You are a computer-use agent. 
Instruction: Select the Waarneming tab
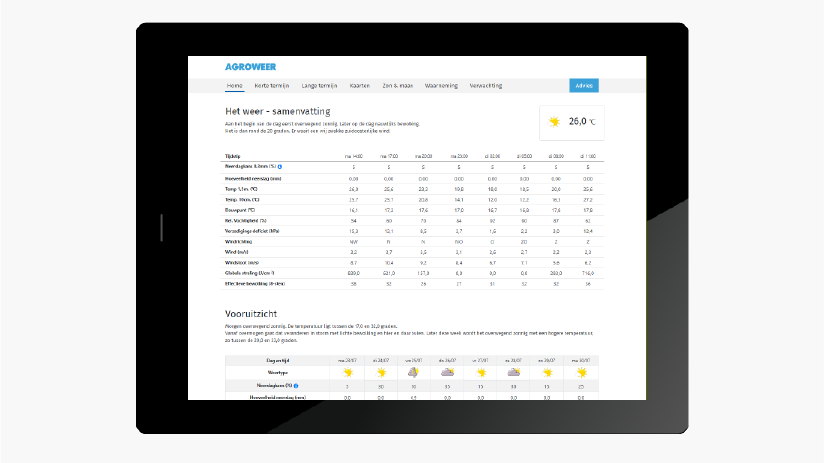click(441, 86)
